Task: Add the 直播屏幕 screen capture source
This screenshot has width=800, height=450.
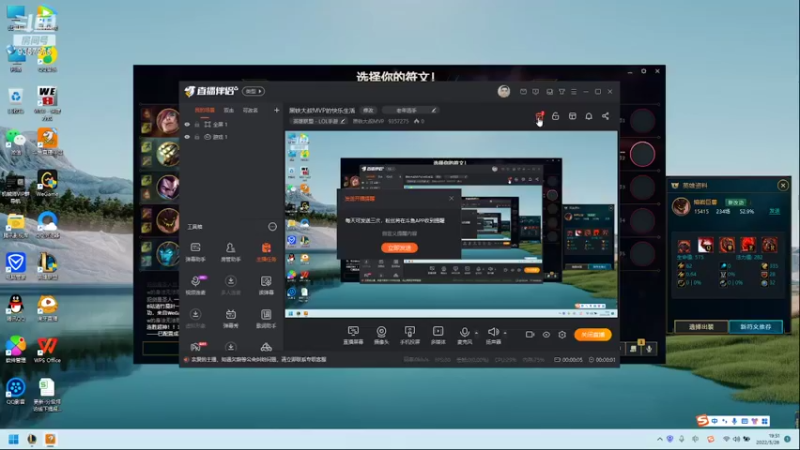Action: (x=353, y=335)
